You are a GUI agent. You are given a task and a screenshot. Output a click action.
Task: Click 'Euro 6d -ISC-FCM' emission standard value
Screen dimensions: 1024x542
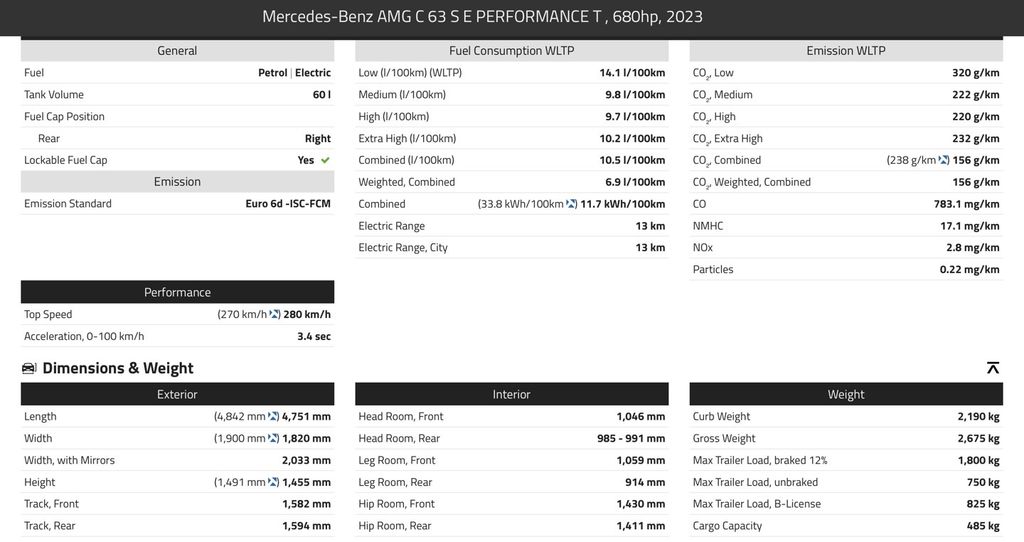coord(288,204)
